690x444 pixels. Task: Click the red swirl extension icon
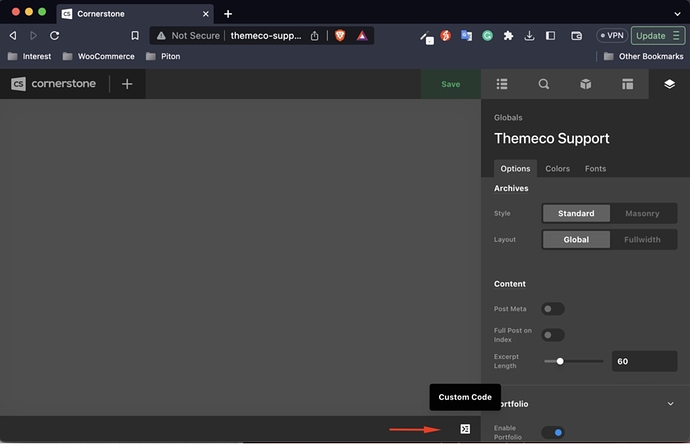pyautogui.click(x=445, y=36)
